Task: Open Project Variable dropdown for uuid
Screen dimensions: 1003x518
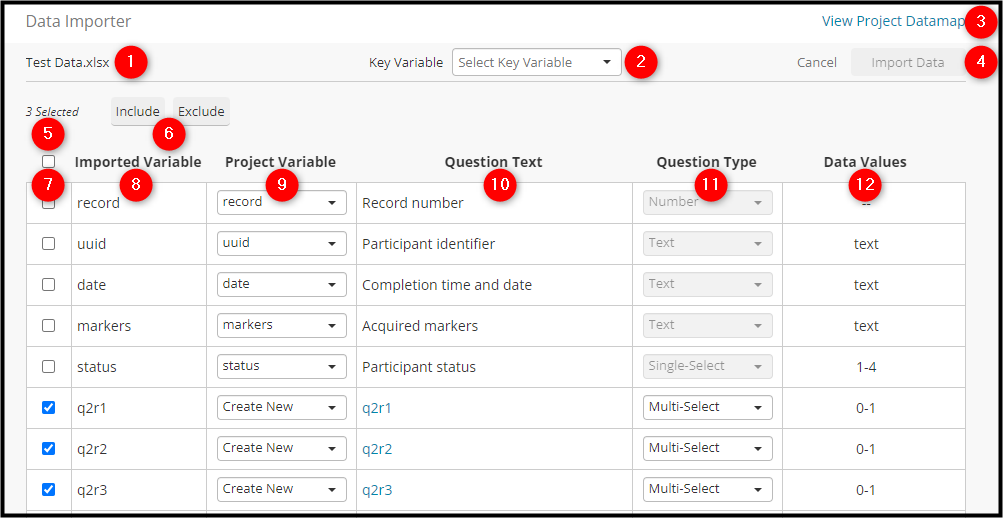Action: (x=281, y=244)
